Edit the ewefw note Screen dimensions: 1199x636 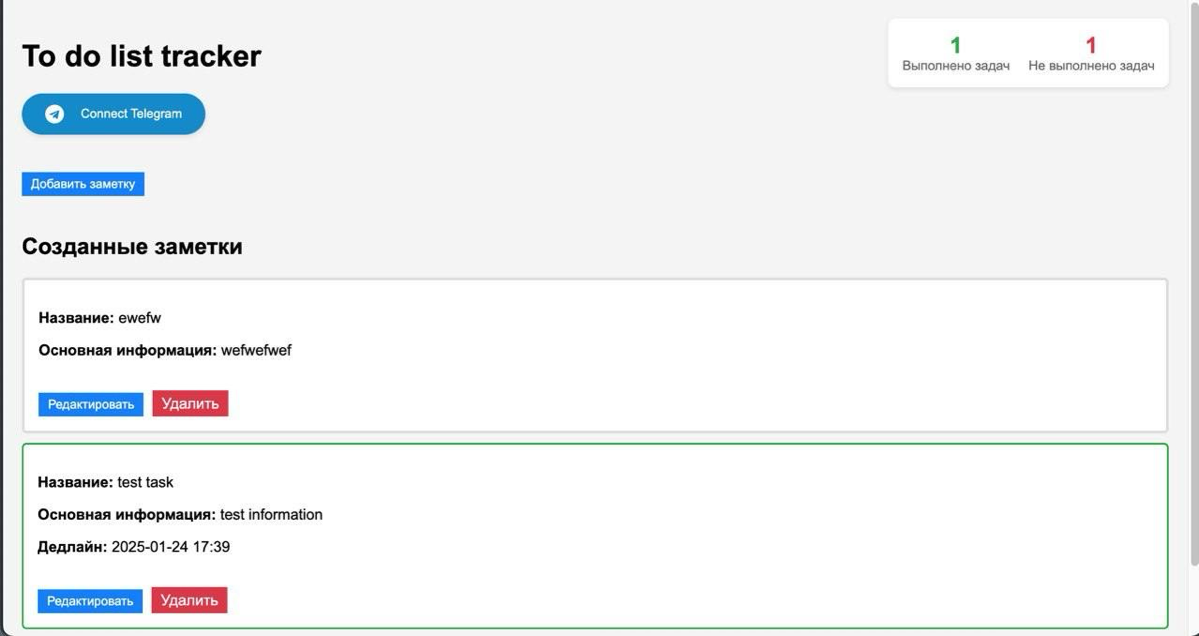point(90,404)
